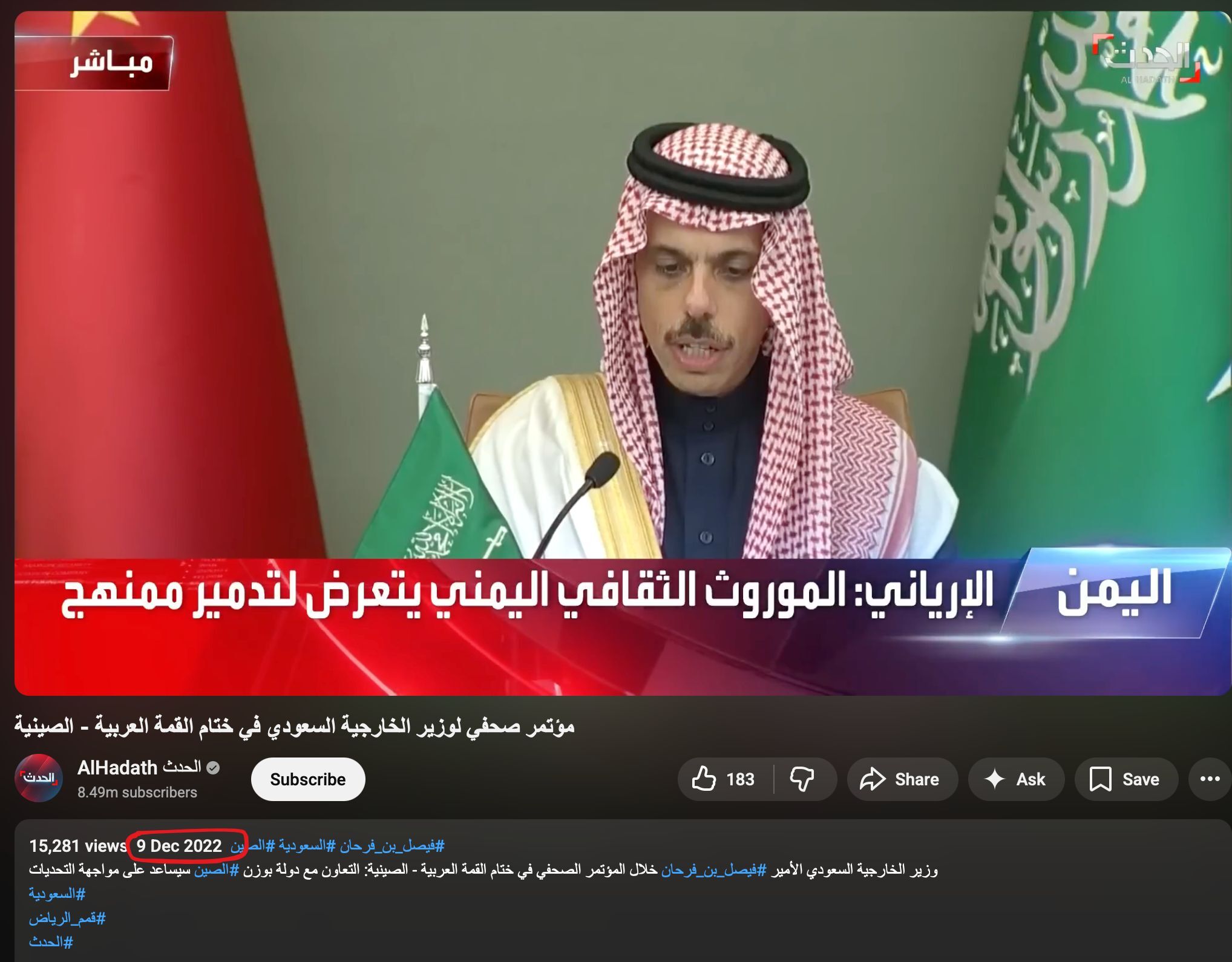Click the 9 Dec 2022 upload date
Image resolution: width=1232 pixels, height=962 pixels.
179,846
